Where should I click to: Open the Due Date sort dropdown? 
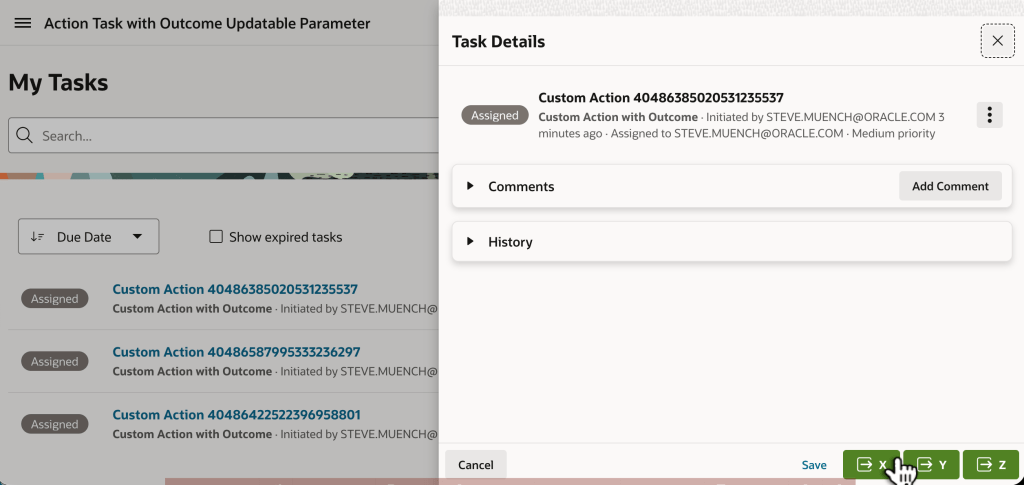coord(137,237)
